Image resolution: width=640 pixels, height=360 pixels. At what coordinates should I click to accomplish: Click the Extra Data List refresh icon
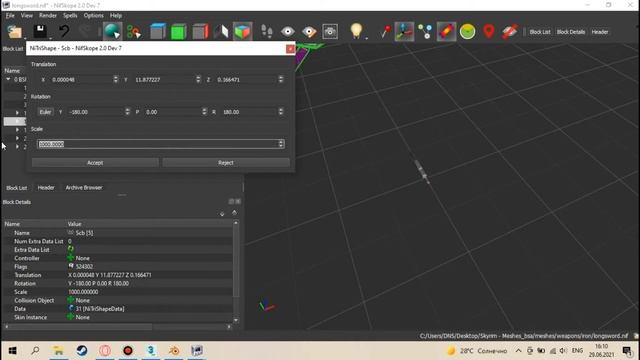pyautogui.click(x=71, y=249)
